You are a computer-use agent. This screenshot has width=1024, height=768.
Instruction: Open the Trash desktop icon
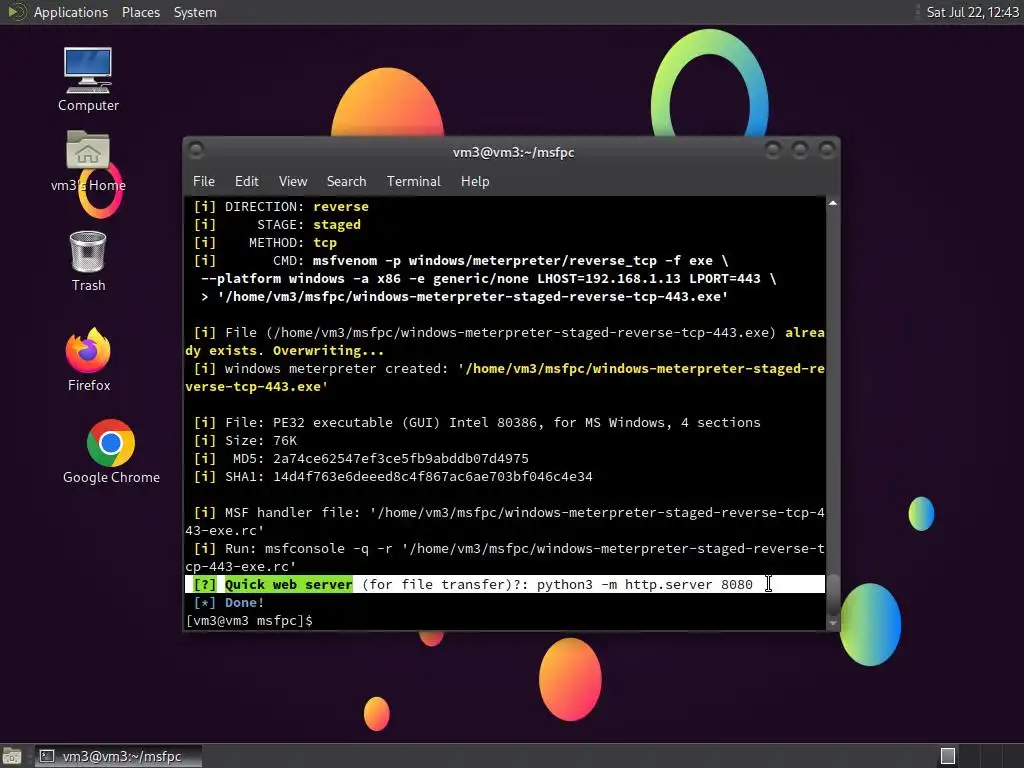click(x=88, y=261)
